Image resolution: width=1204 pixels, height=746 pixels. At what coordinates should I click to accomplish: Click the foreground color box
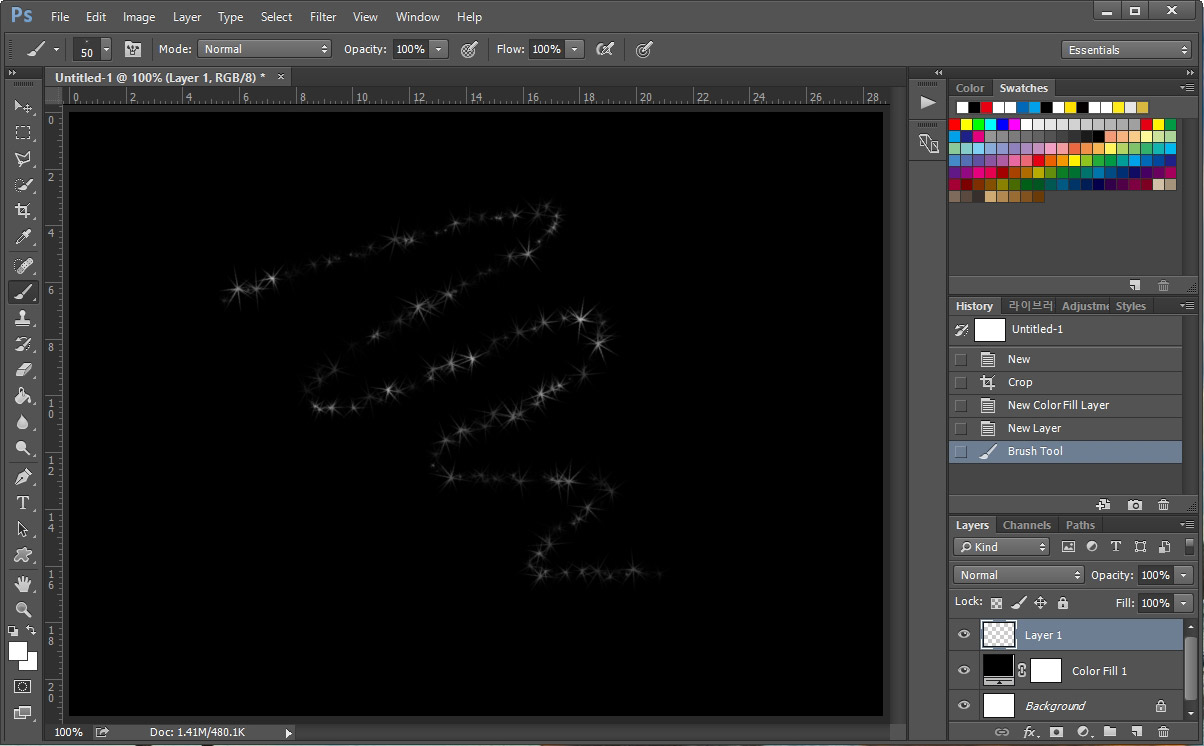click(x=18, y=651)
